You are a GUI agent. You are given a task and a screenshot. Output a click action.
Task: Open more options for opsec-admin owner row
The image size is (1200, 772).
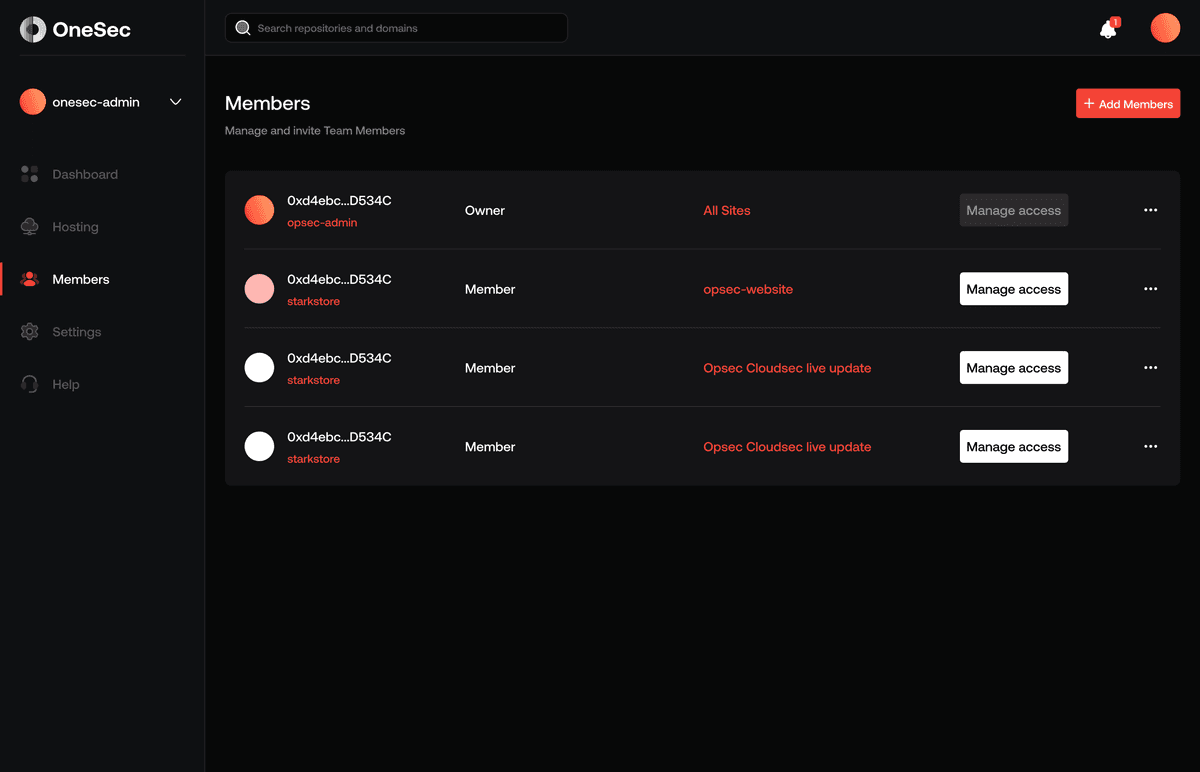click(x=1150, y=210)
